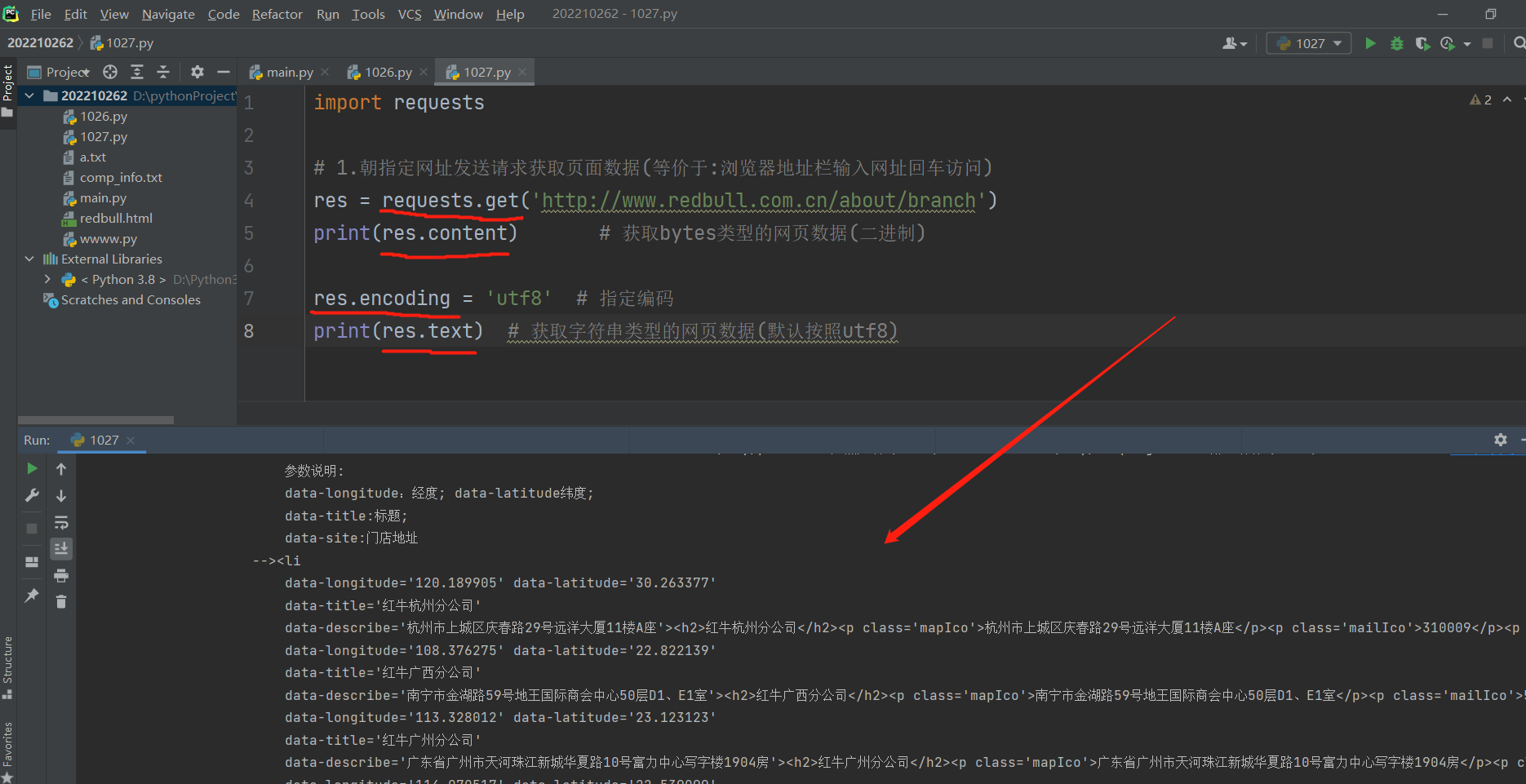Viewport: 1526px width, 784px height.
Task: Open the dropdown arrow beside Profile icon
Action: 1466,44
